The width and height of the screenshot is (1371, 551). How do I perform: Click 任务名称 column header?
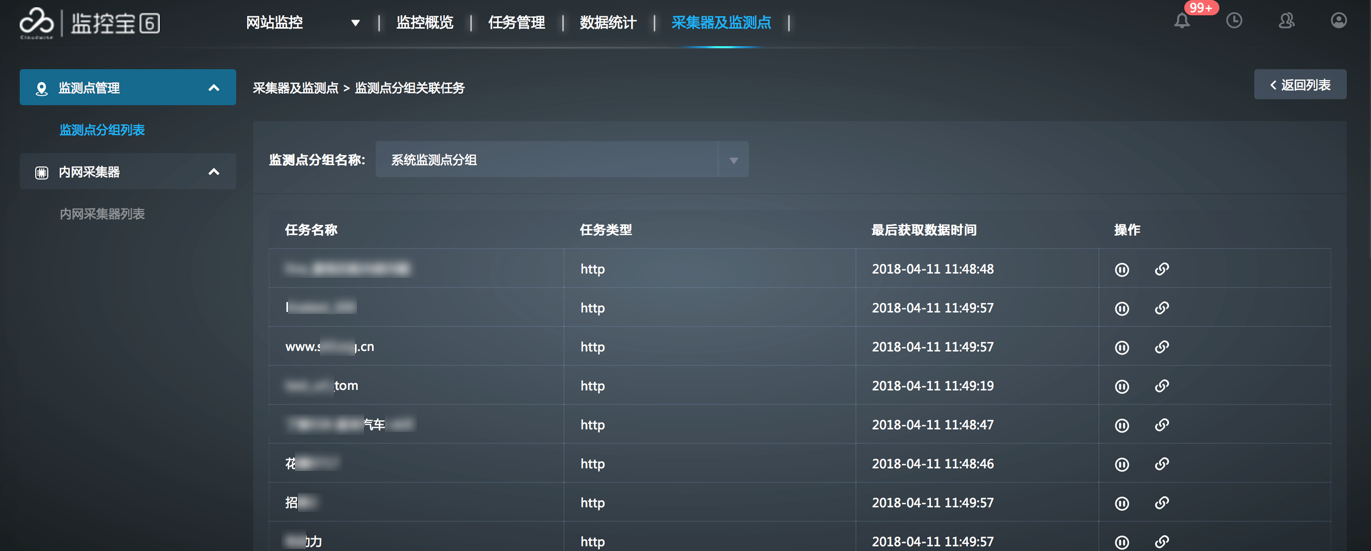coord(311,230)
